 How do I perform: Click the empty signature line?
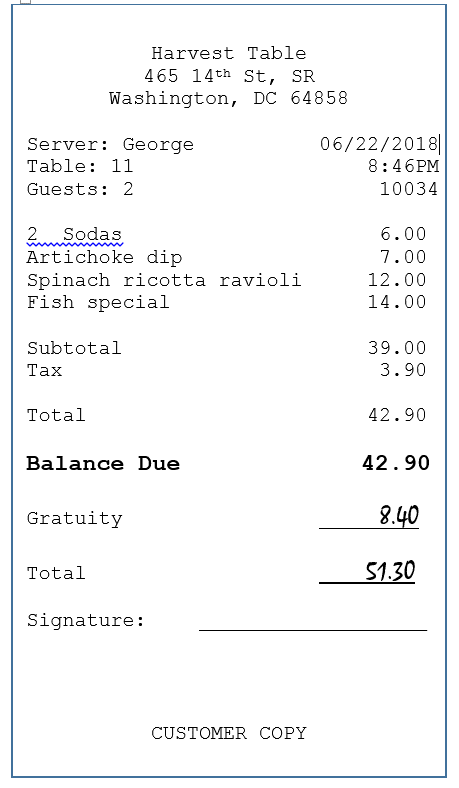click(x=313, y=628)
